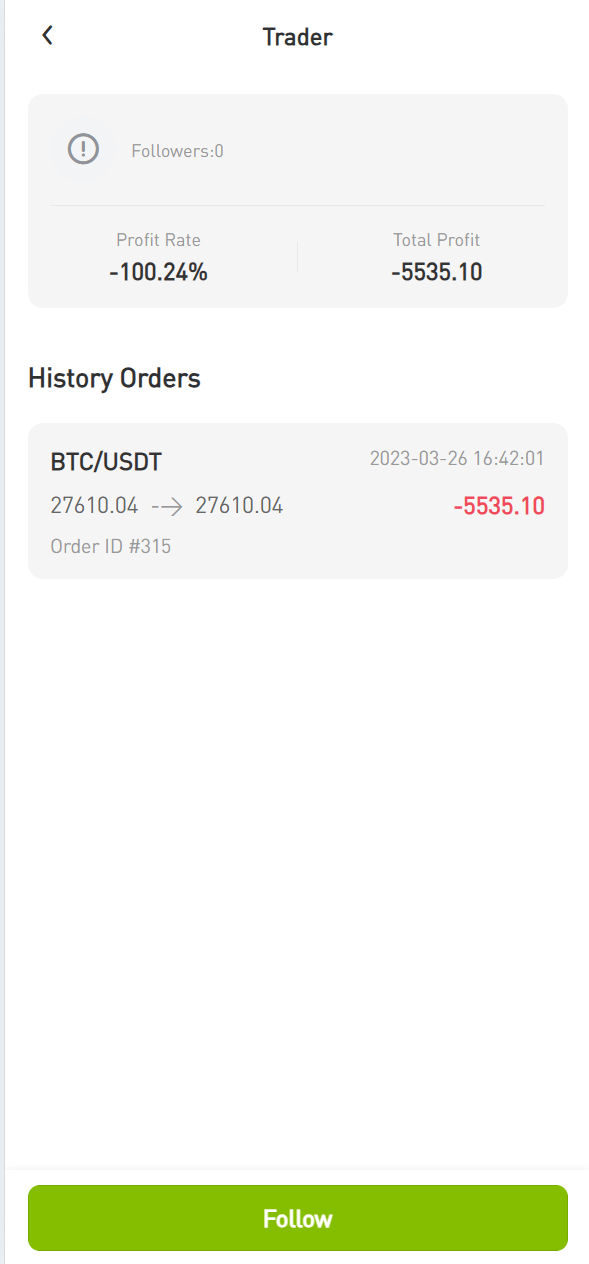This screenshot has width=589, height=1264.
Task: Follow this trader with the green button
Action: (x=298, y=1218)
